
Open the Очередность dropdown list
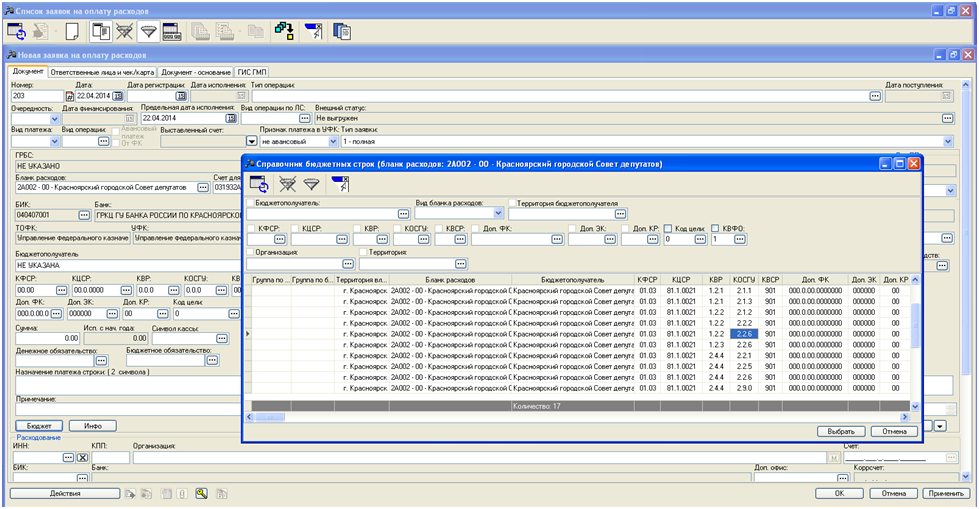(x=54, y=118)
